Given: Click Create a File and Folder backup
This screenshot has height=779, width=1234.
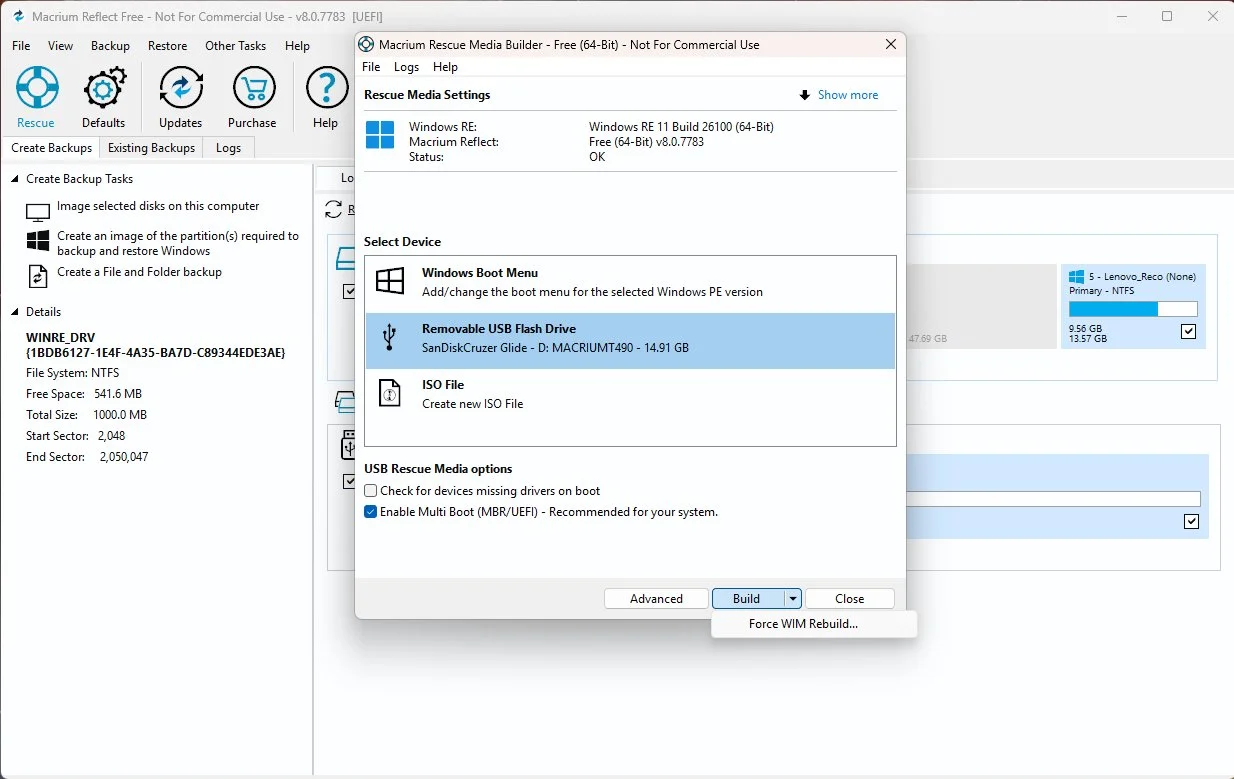Looking at the screenshot, I should [x=139, y=272].
